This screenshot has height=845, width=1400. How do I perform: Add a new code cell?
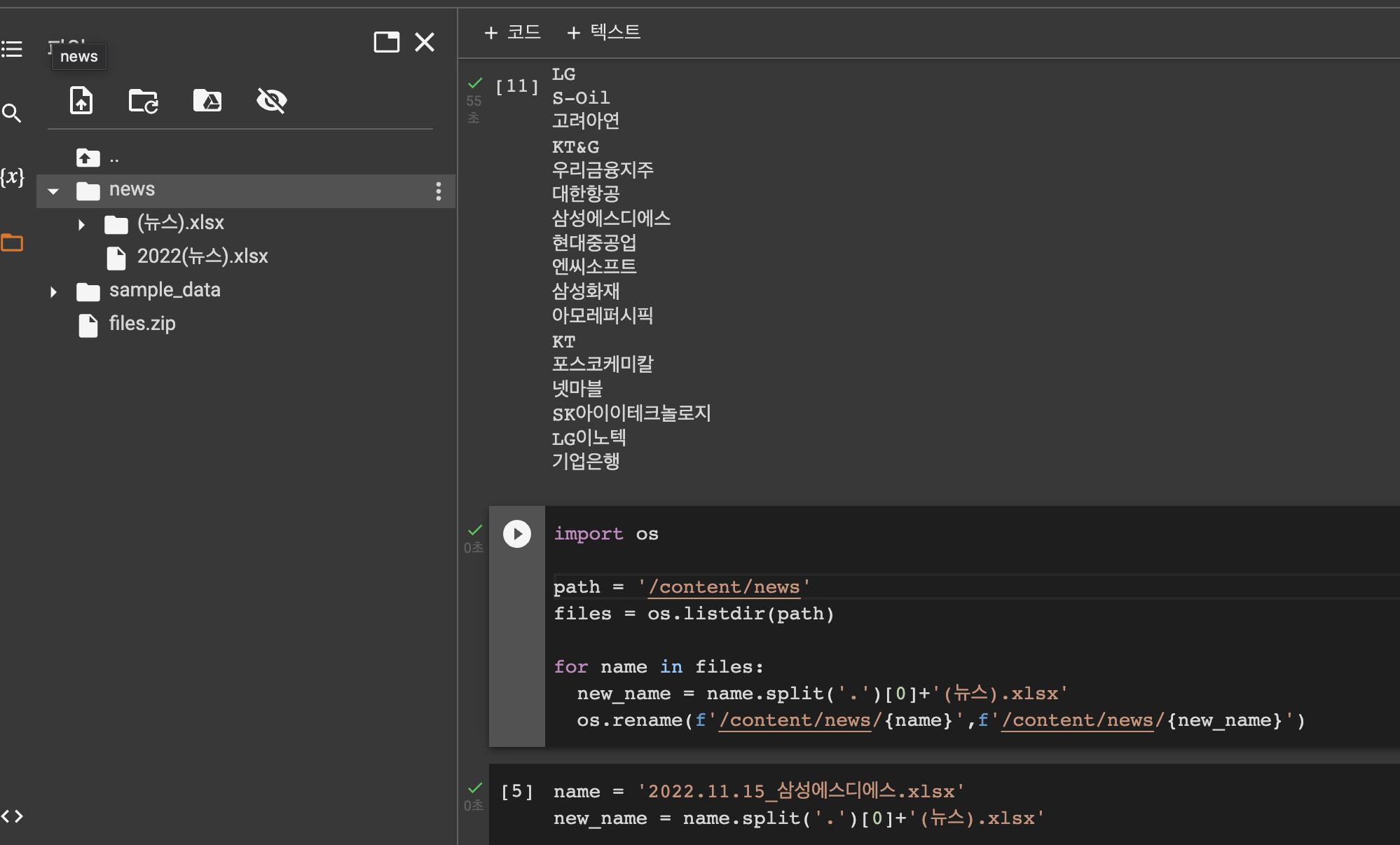point(512,32)
